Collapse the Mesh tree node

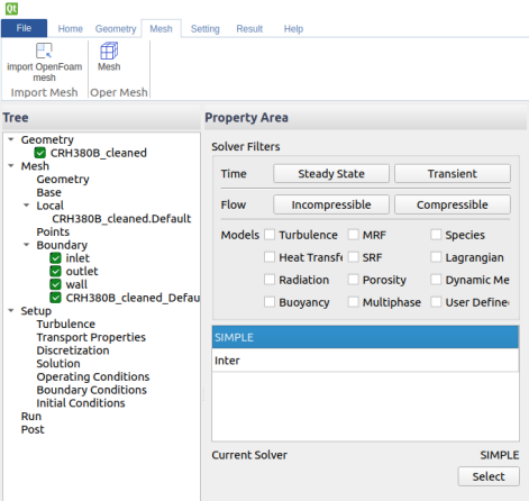pos(11,166)
